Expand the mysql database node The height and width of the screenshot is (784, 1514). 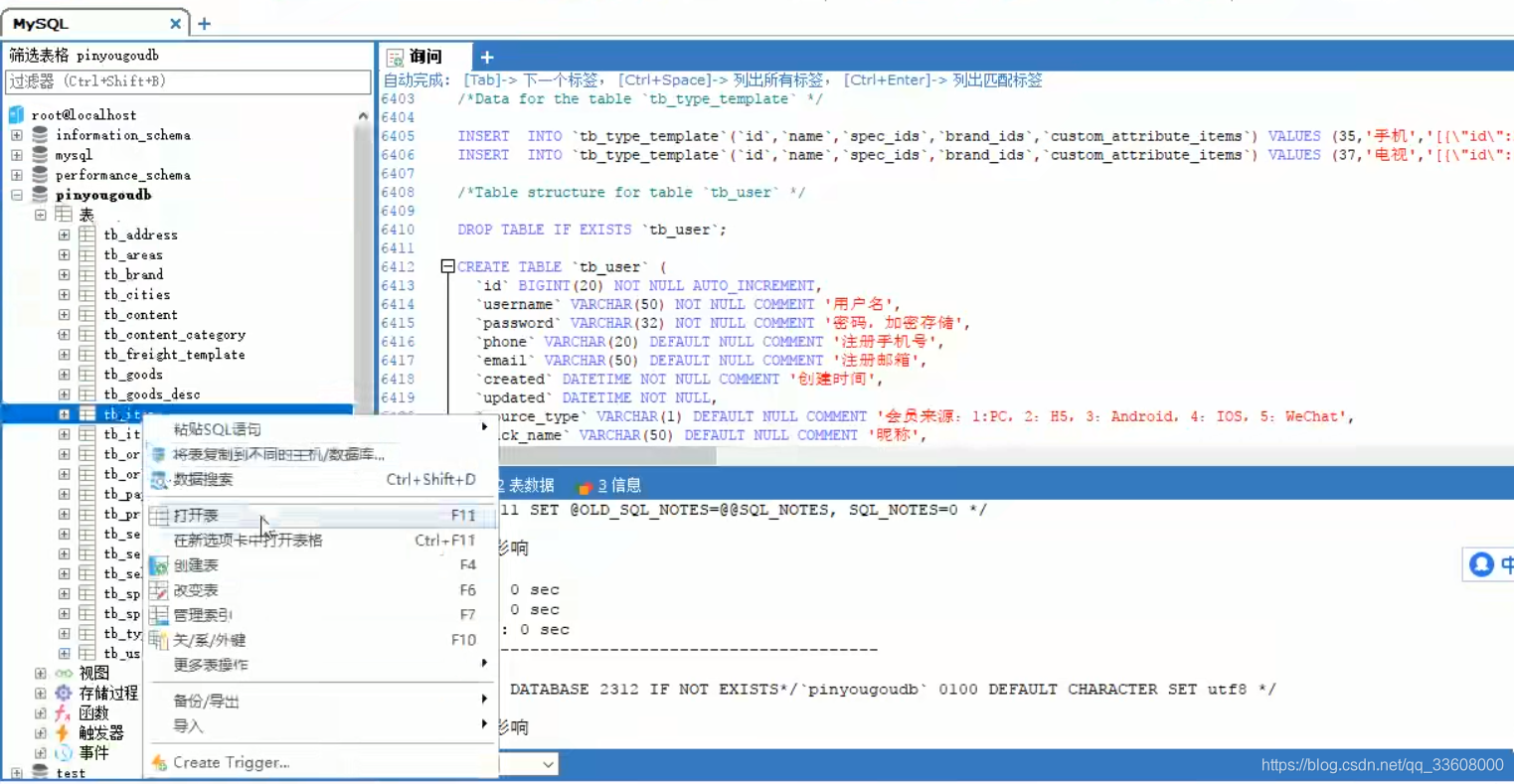pos(17,155)
